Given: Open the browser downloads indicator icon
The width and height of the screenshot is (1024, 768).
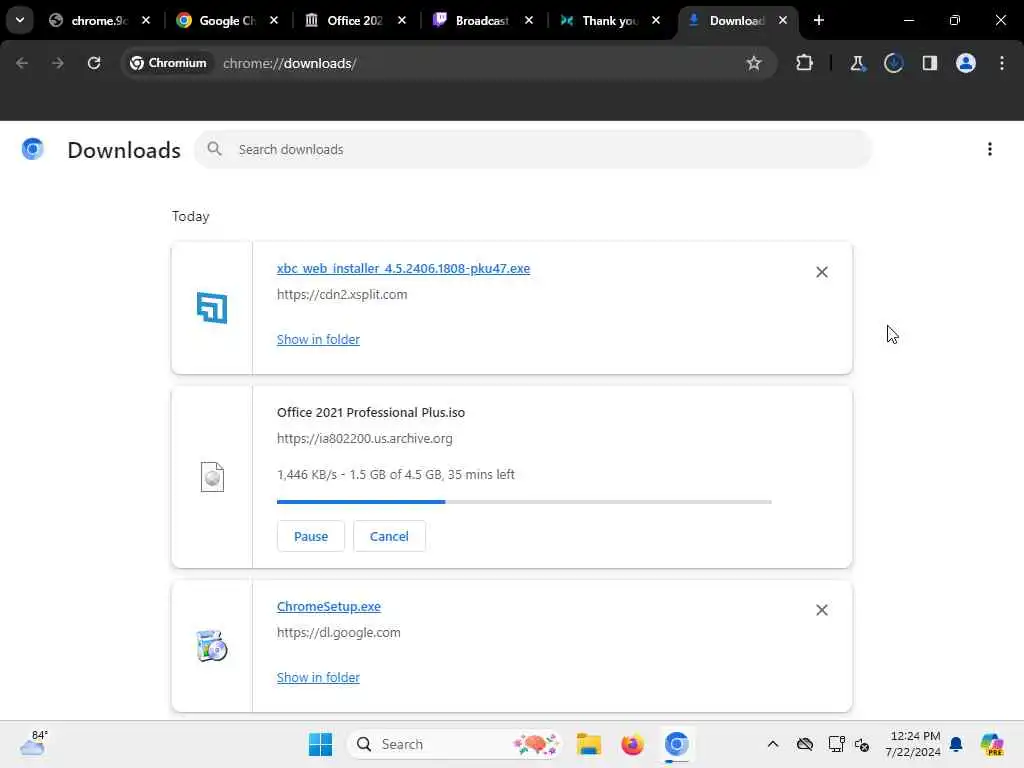Looking at the screenshot, I should point(893,63).
